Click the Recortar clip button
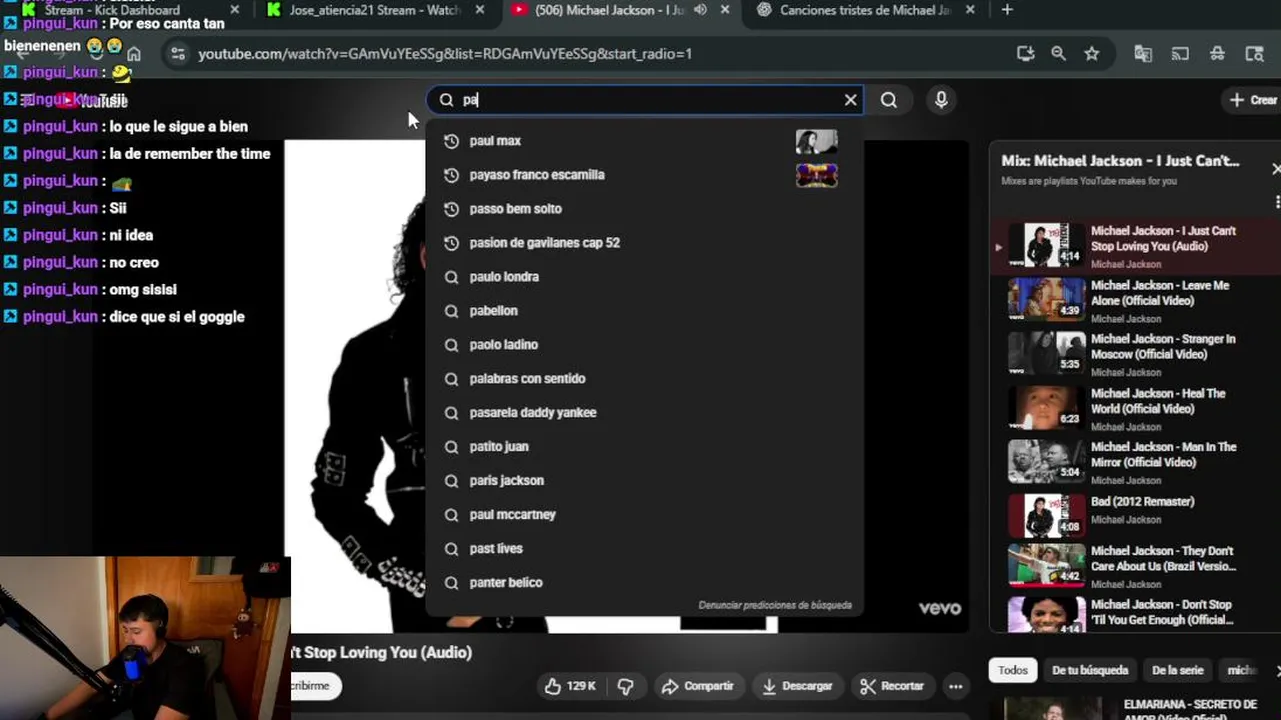This screenshot has height=720, width=1281. [x=892, y=686]
